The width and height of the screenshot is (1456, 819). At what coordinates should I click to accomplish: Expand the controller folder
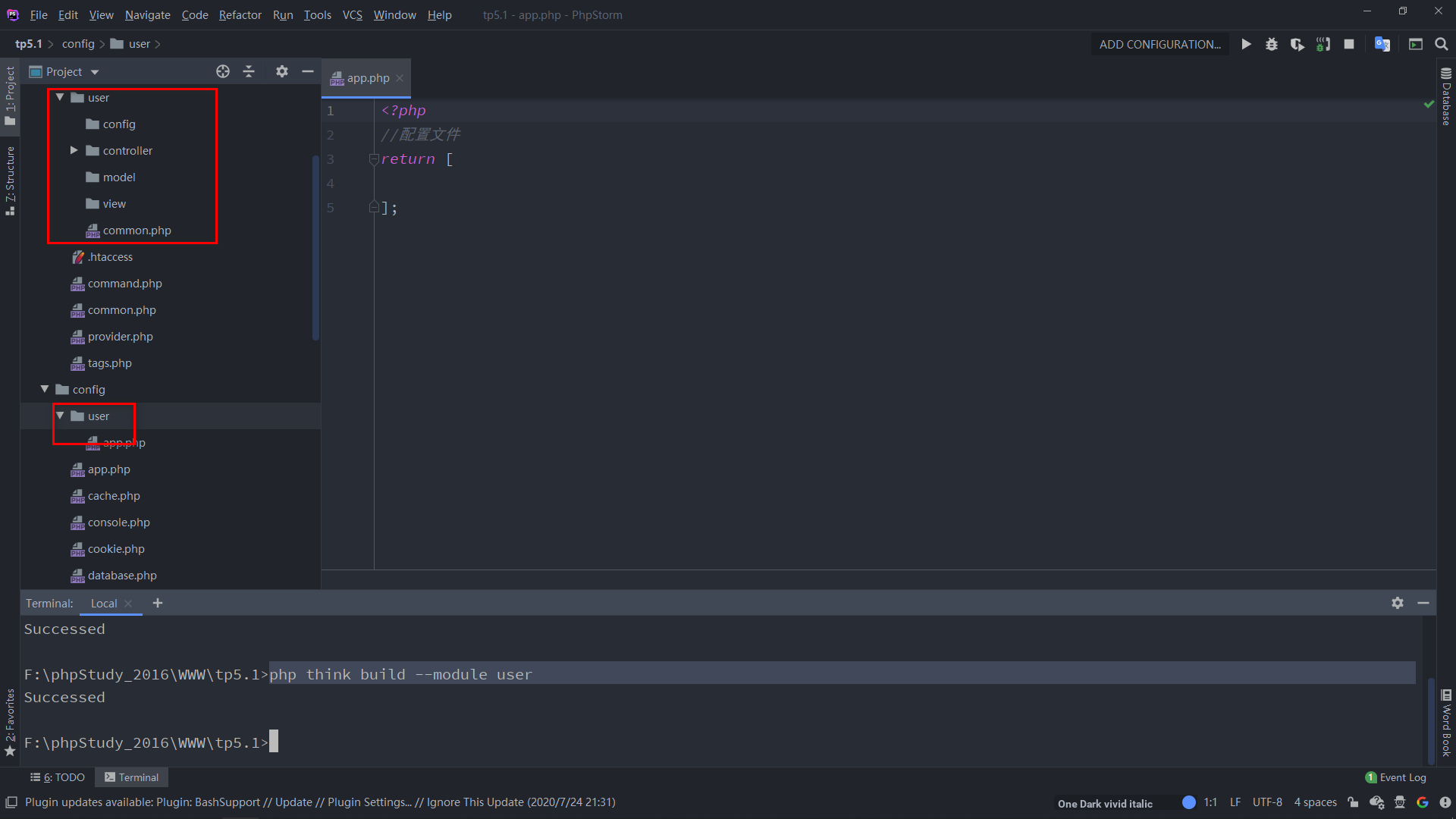click(74, 150)
